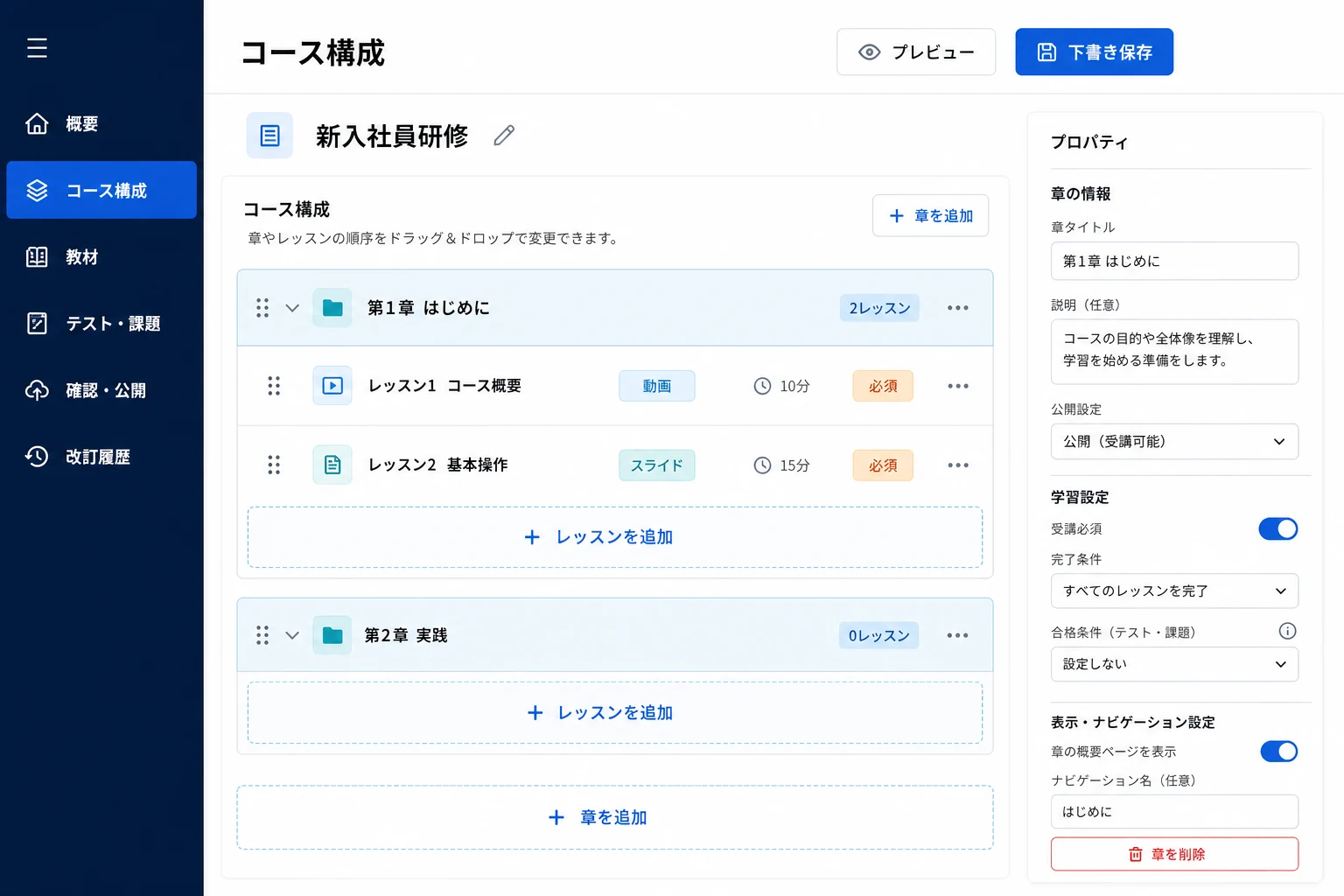Click the video icon of レッスン1
This screenshot has height=896, width=1344.
pyautogui.click(x=332, y=386)
